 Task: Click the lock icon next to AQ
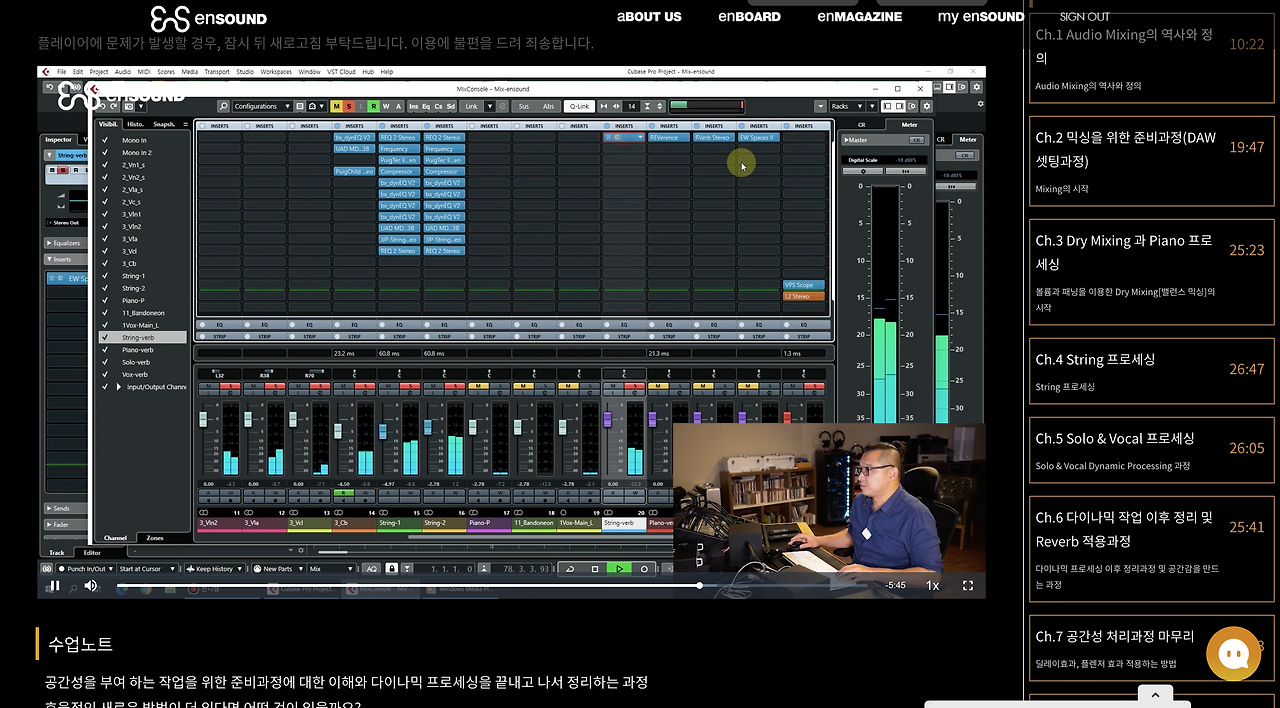click(391, 569)
